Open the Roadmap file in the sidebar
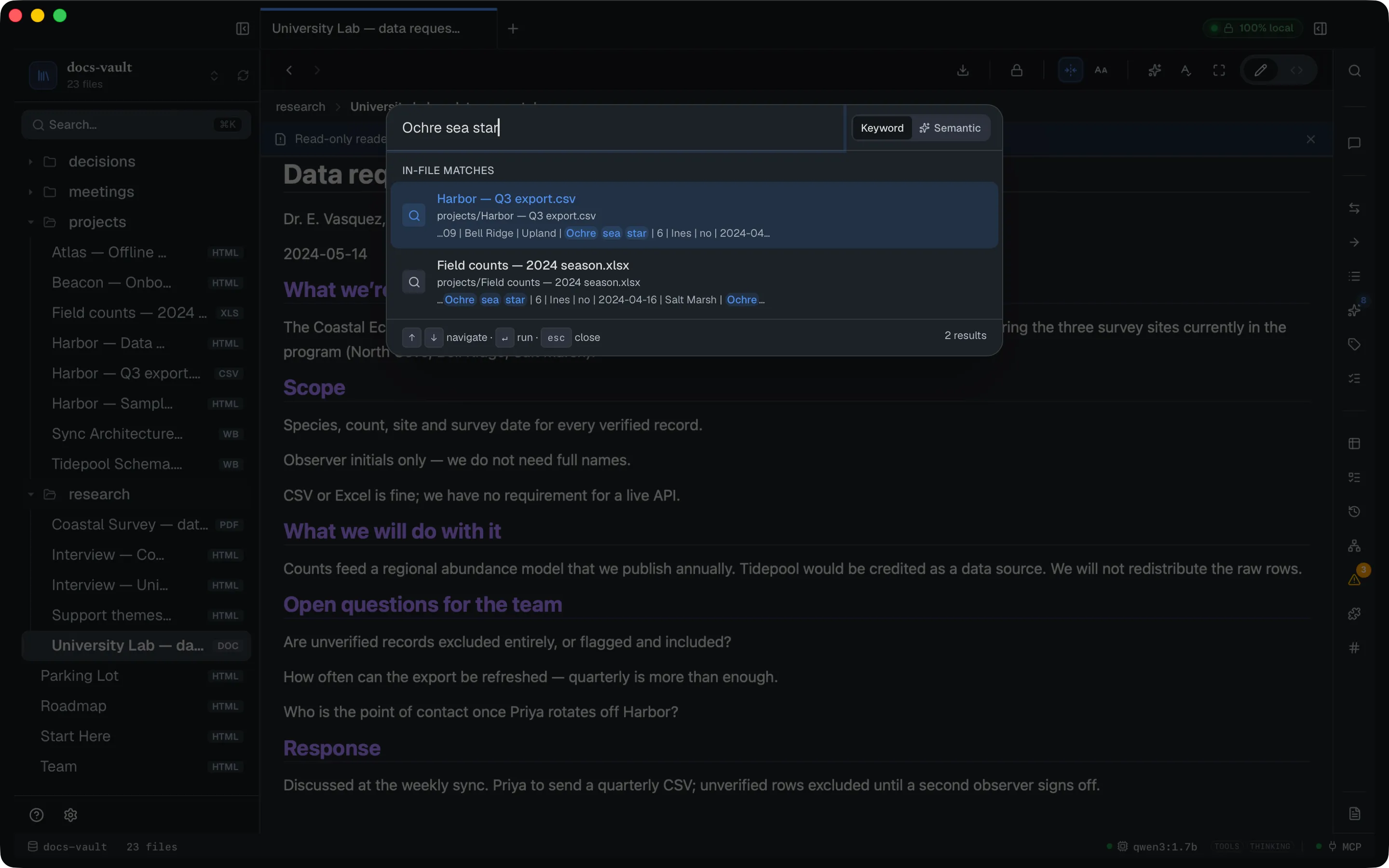Screen dimensions: 1389x868 coord(136,706)
